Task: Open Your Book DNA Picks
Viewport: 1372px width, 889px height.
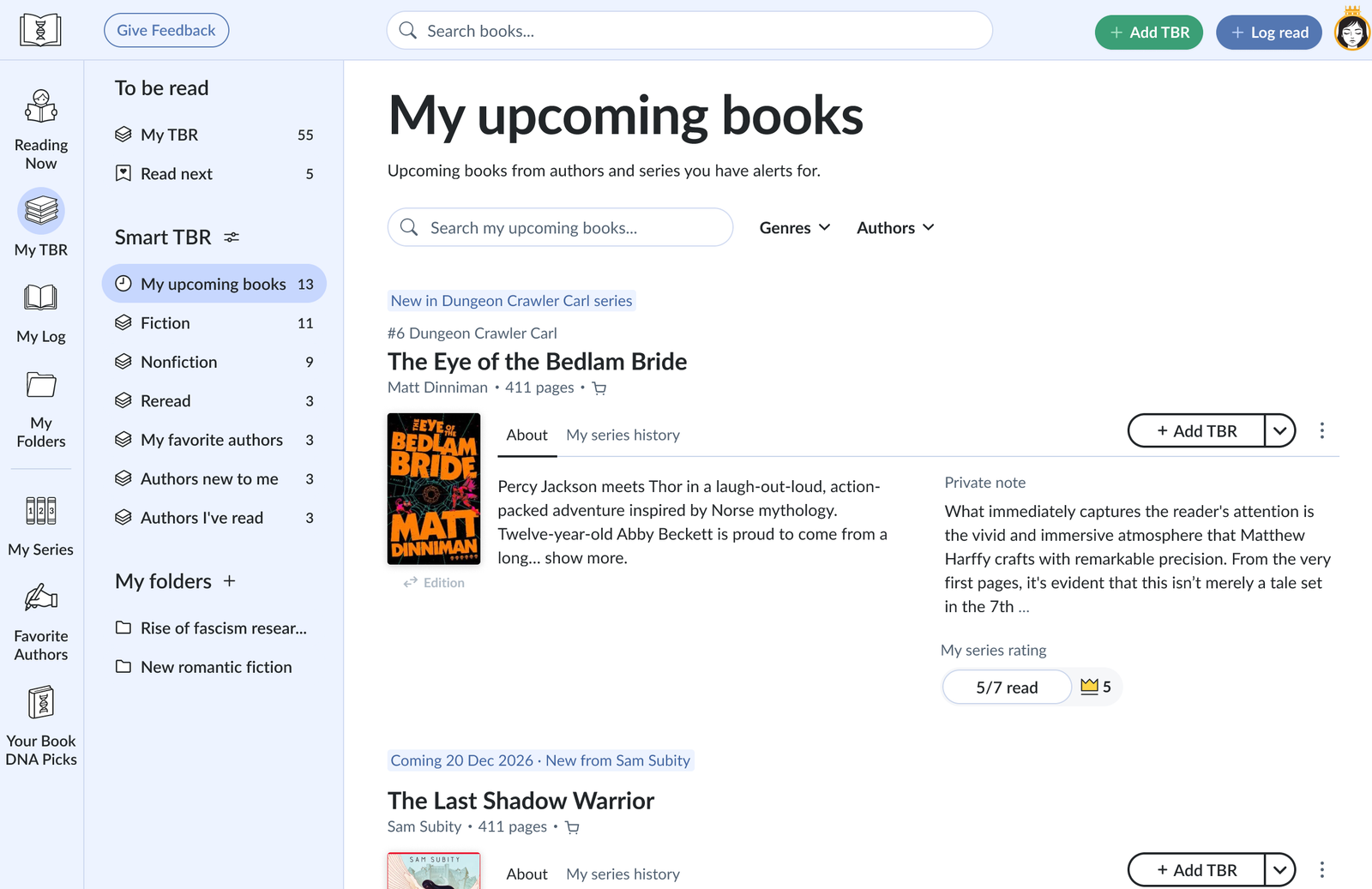Action: tap(41, 725)
